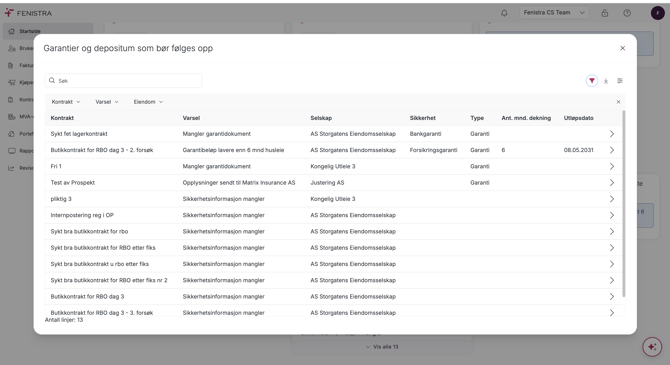
Task: Expand Vis alle 13 behind dialog
Action: pyautogui.click(x=382, y=347)
